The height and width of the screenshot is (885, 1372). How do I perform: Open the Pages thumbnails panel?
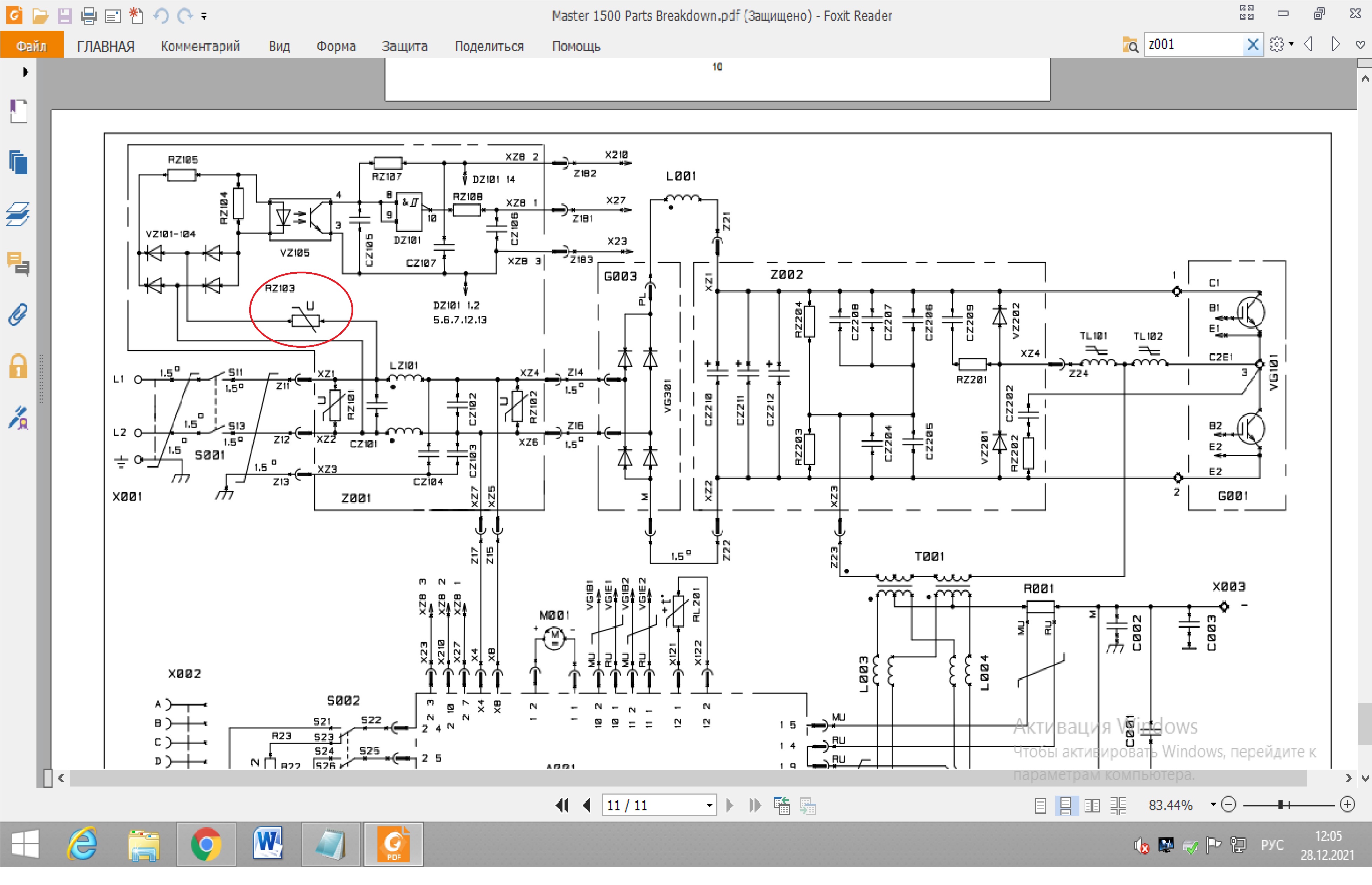tap(18, 162)
